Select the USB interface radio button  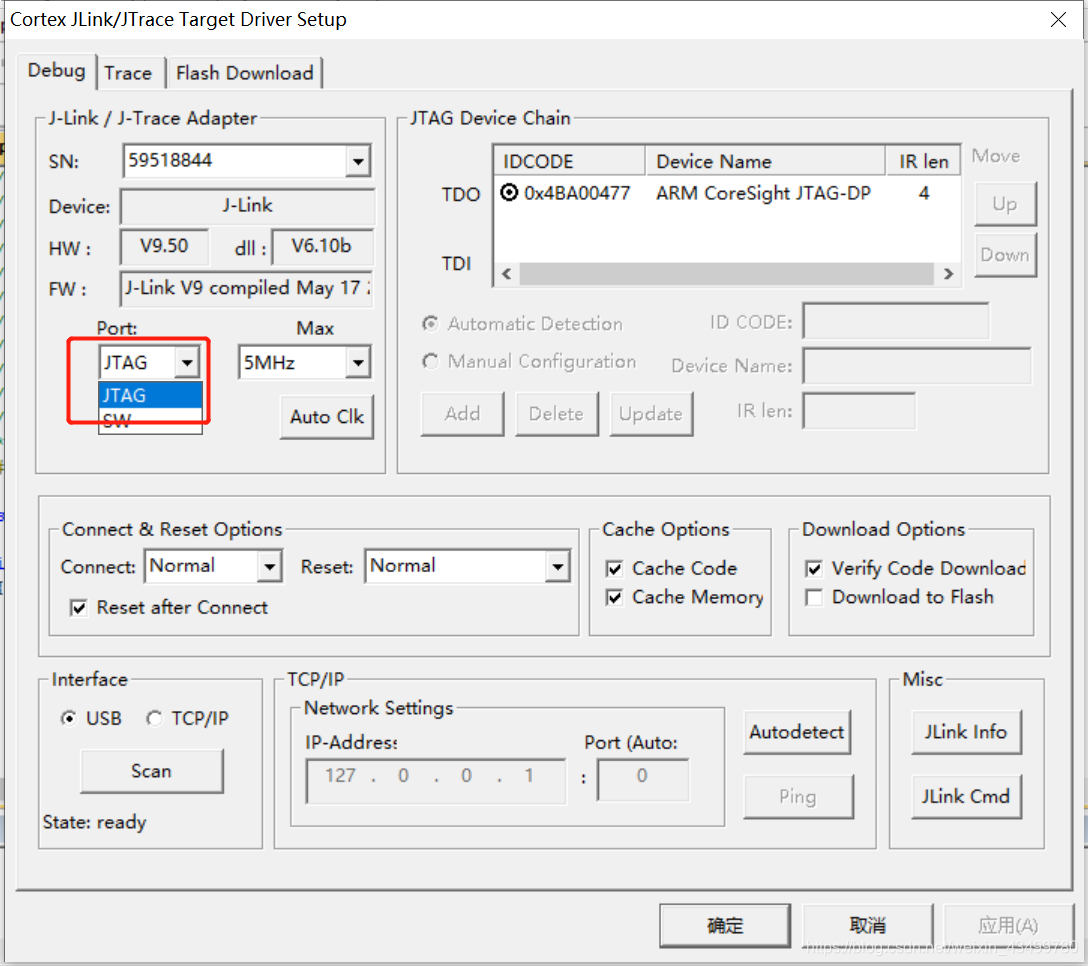[68, 718]
